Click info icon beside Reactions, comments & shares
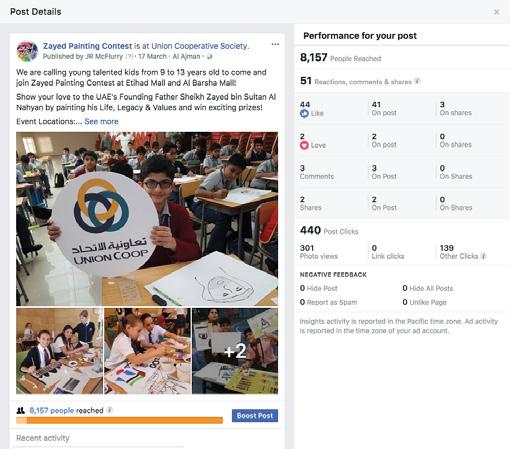The height and width of the screenshot is (449, 510). pos(417,81)
